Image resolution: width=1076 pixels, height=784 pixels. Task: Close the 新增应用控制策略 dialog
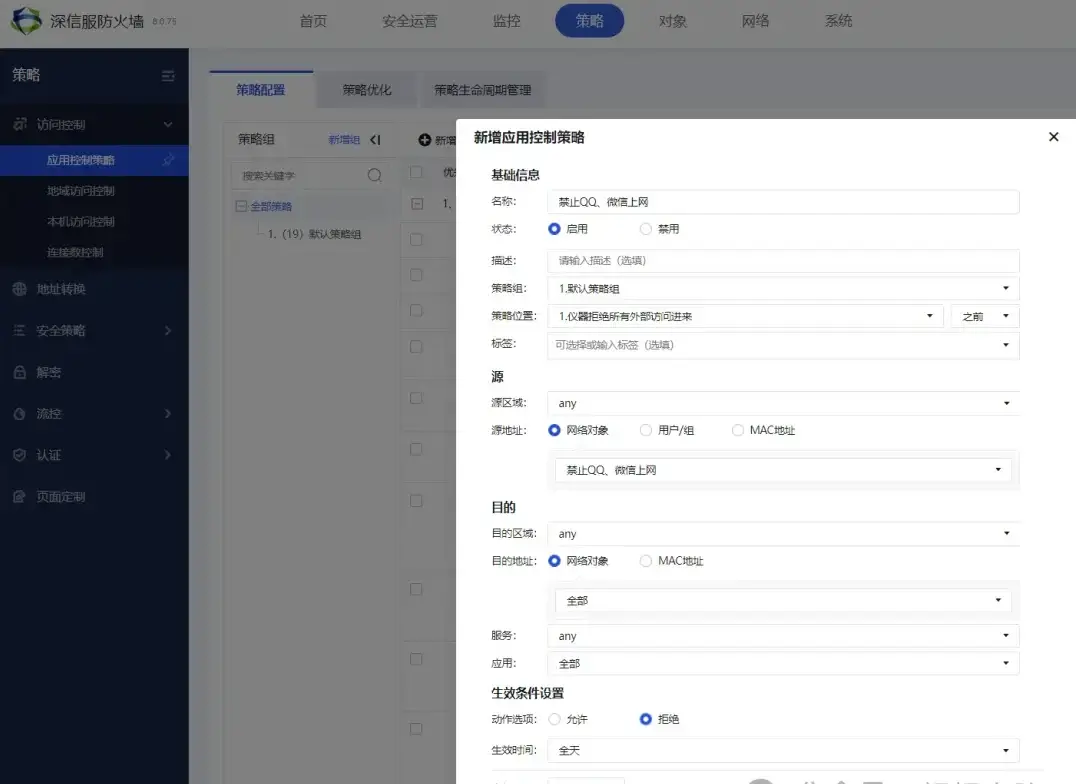(x=1053, y=137)
